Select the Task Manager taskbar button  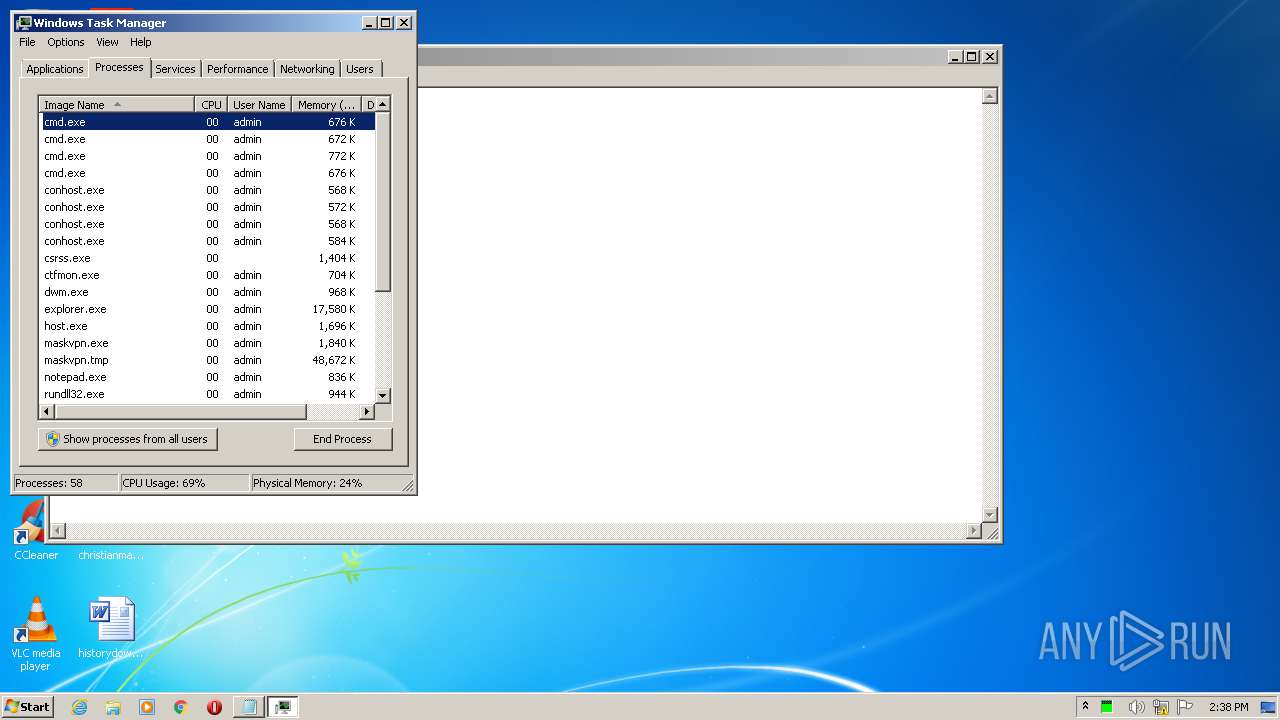pyautogui.click(x=283, y=707)
